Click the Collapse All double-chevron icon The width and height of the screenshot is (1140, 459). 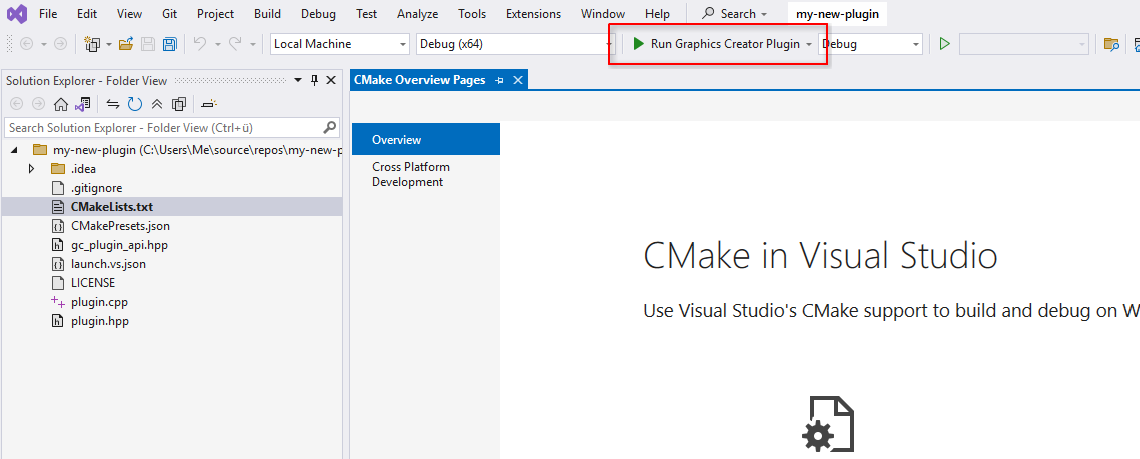pos(156,104)
